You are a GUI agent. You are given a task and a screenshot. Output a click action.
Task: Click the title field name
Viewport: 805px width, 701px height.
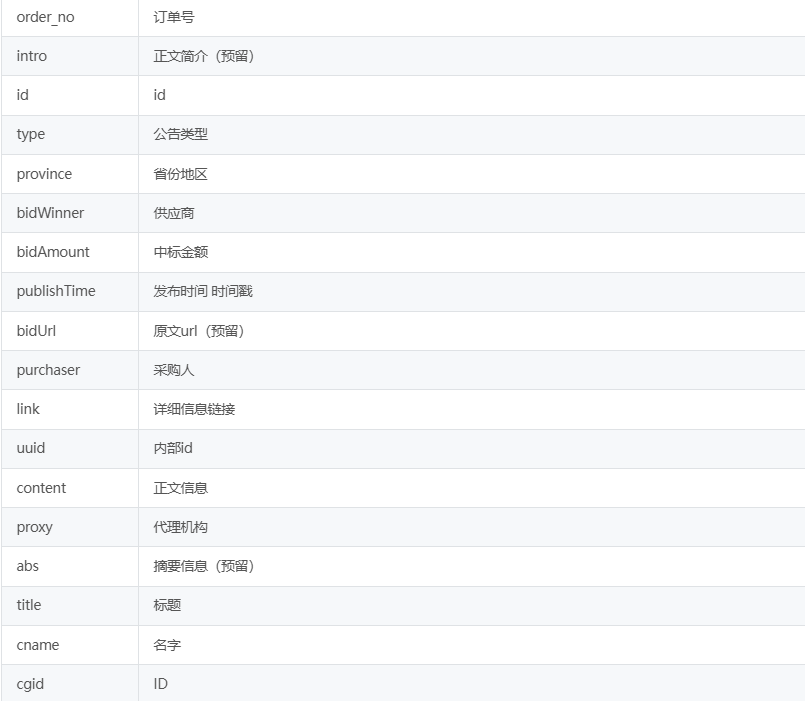point(29,605)
